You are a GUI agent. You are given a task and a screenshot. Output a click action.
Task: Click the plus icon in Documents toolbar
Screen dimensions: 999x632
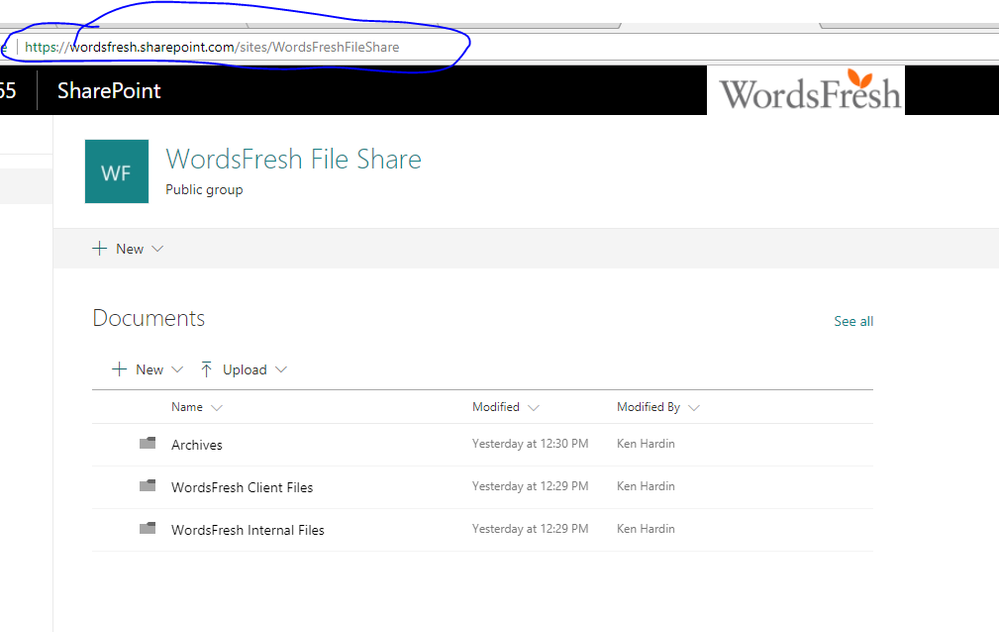click(x=119, y=370)
